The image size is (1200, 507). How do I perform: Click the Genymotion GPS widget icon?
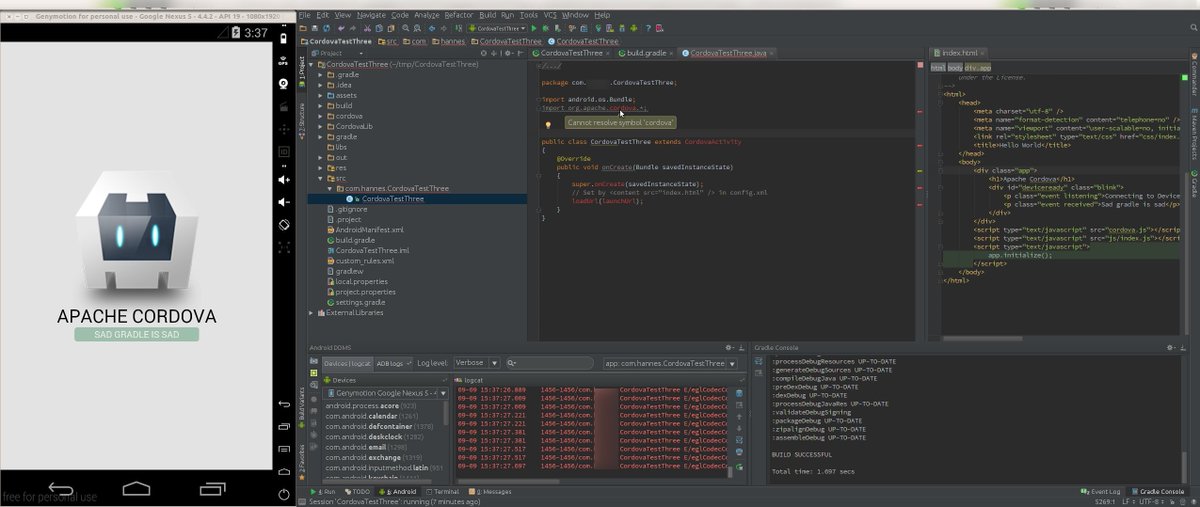coord(284,62)
